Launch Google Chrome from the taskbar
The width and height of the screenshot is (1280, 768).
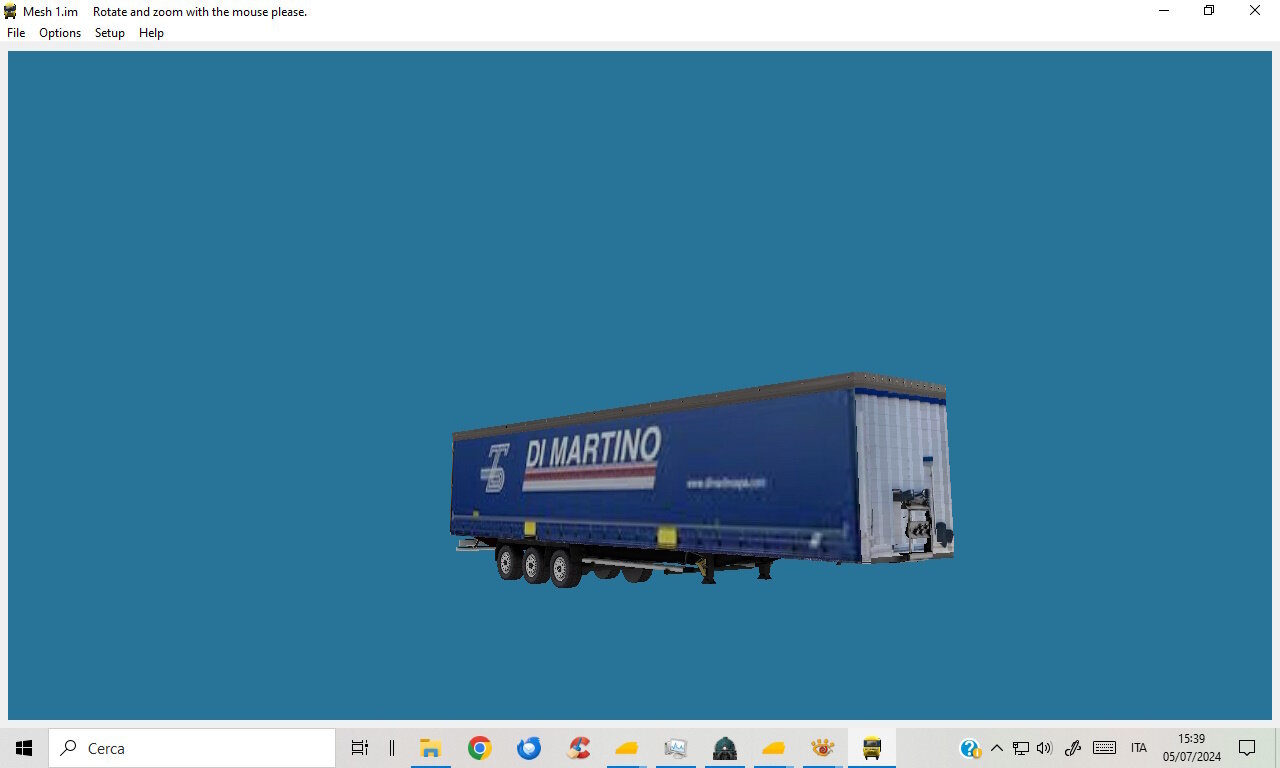click(x=480, y=748)
